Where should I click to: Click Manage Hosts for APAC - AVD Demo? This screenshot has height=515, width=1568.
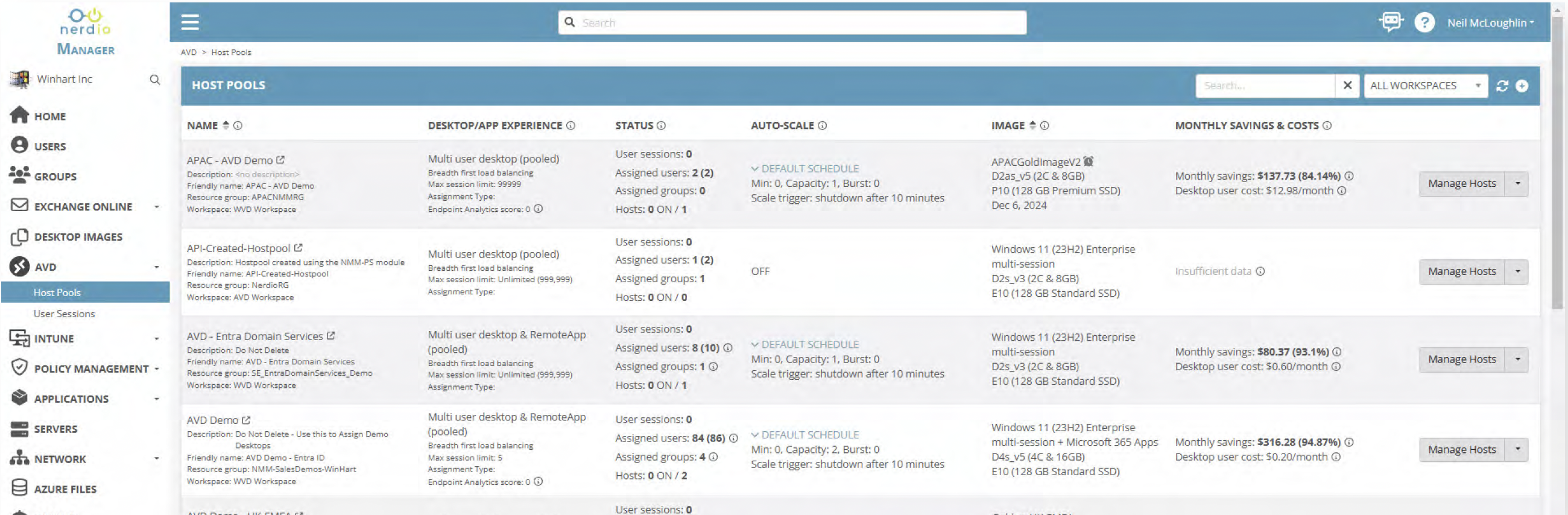pos(1461,183)
